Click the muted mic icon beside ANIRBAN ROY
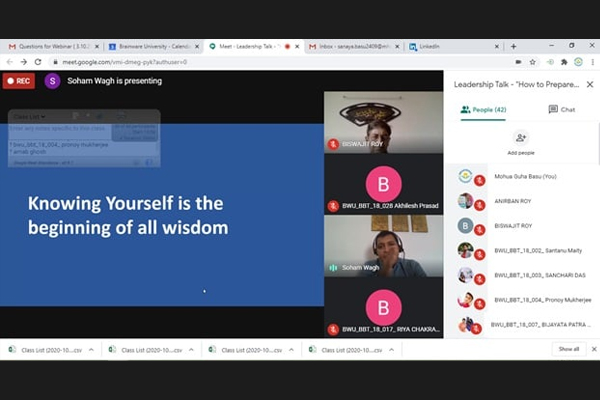600x400 pixels. [x=480, y=204]
